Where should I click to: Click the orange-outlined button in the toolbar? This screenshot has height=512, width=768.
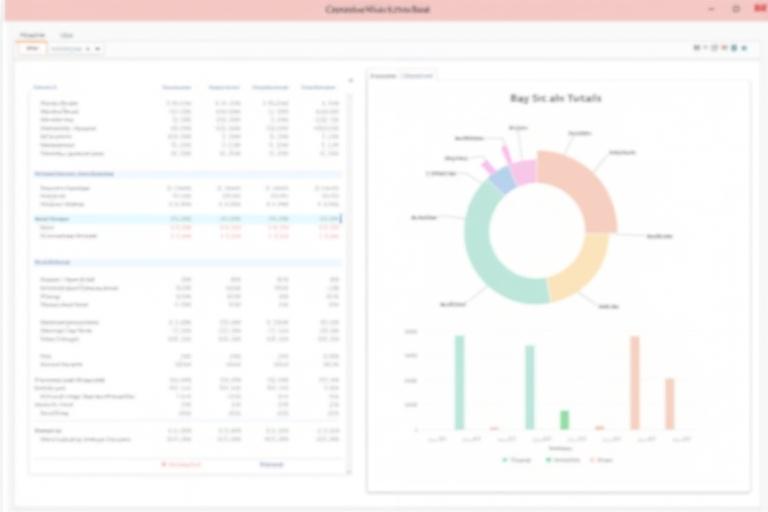(31, 48)
